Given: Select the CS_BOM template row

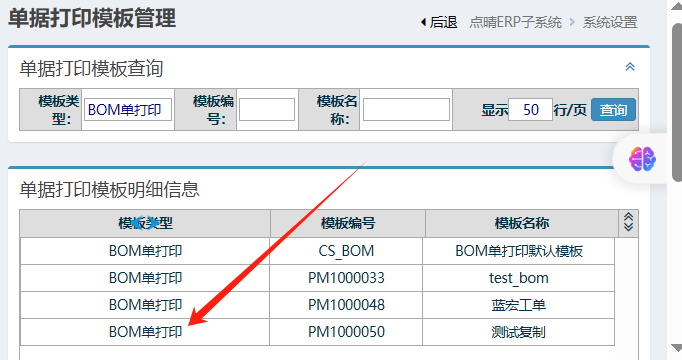Looking at the screenshot, I should 317,251.
